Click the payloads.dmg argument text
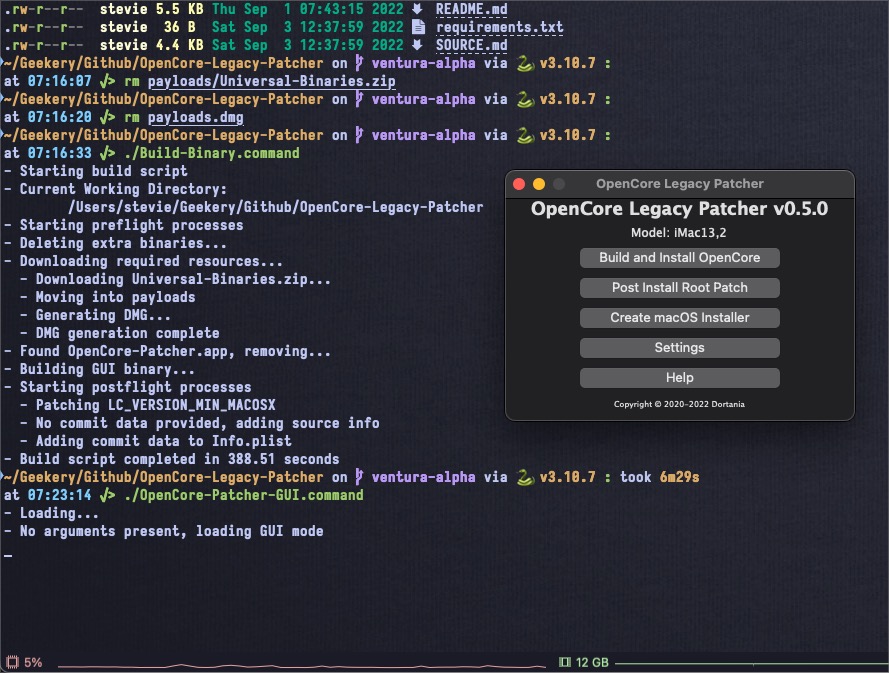 (196, 117)
